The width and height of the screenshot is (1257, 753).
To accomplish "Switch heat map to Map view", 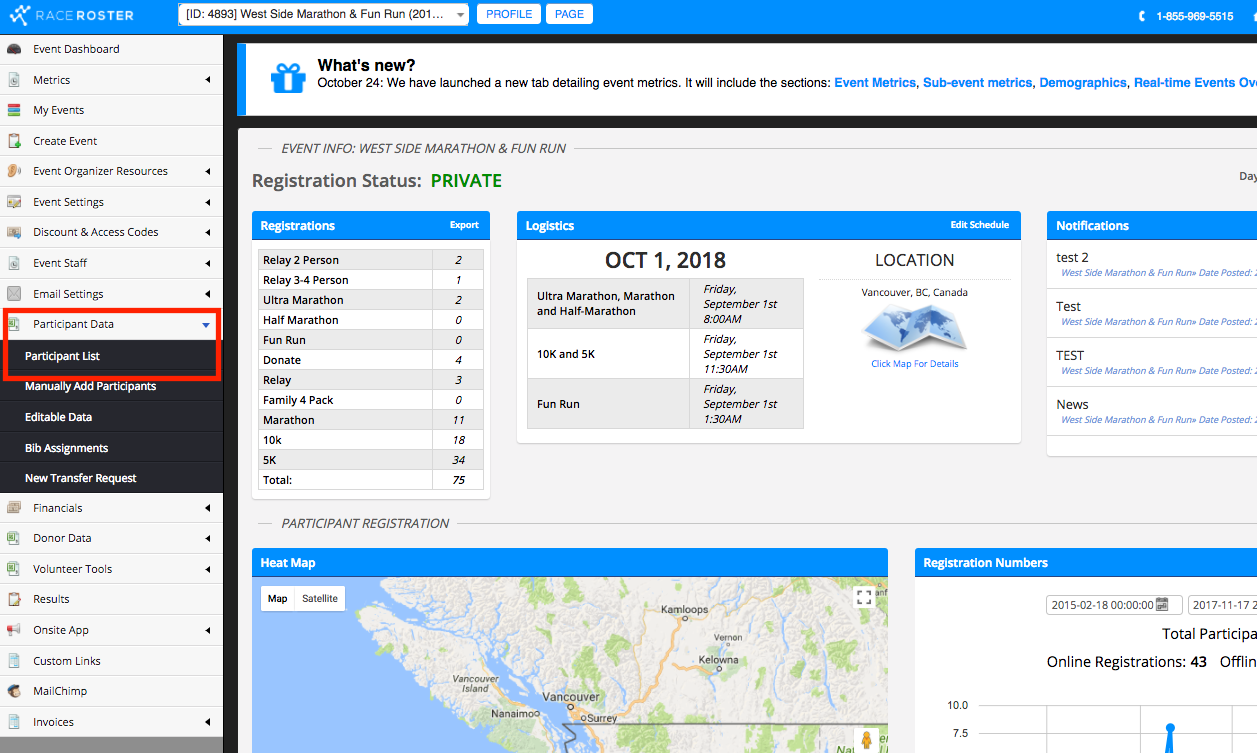I will click(x=278, y=598).
